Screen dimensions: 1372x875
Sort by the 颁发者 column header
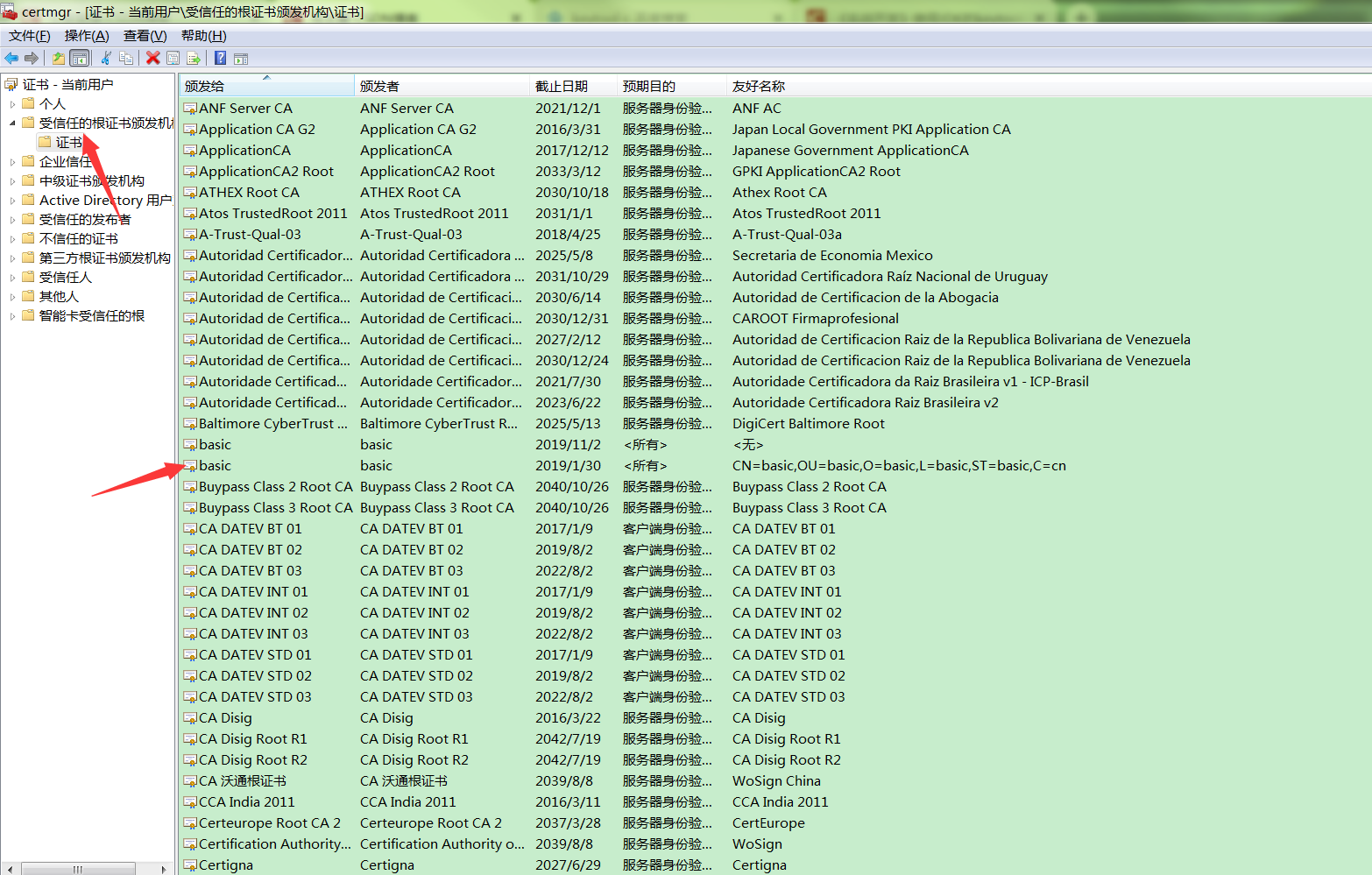442,86
